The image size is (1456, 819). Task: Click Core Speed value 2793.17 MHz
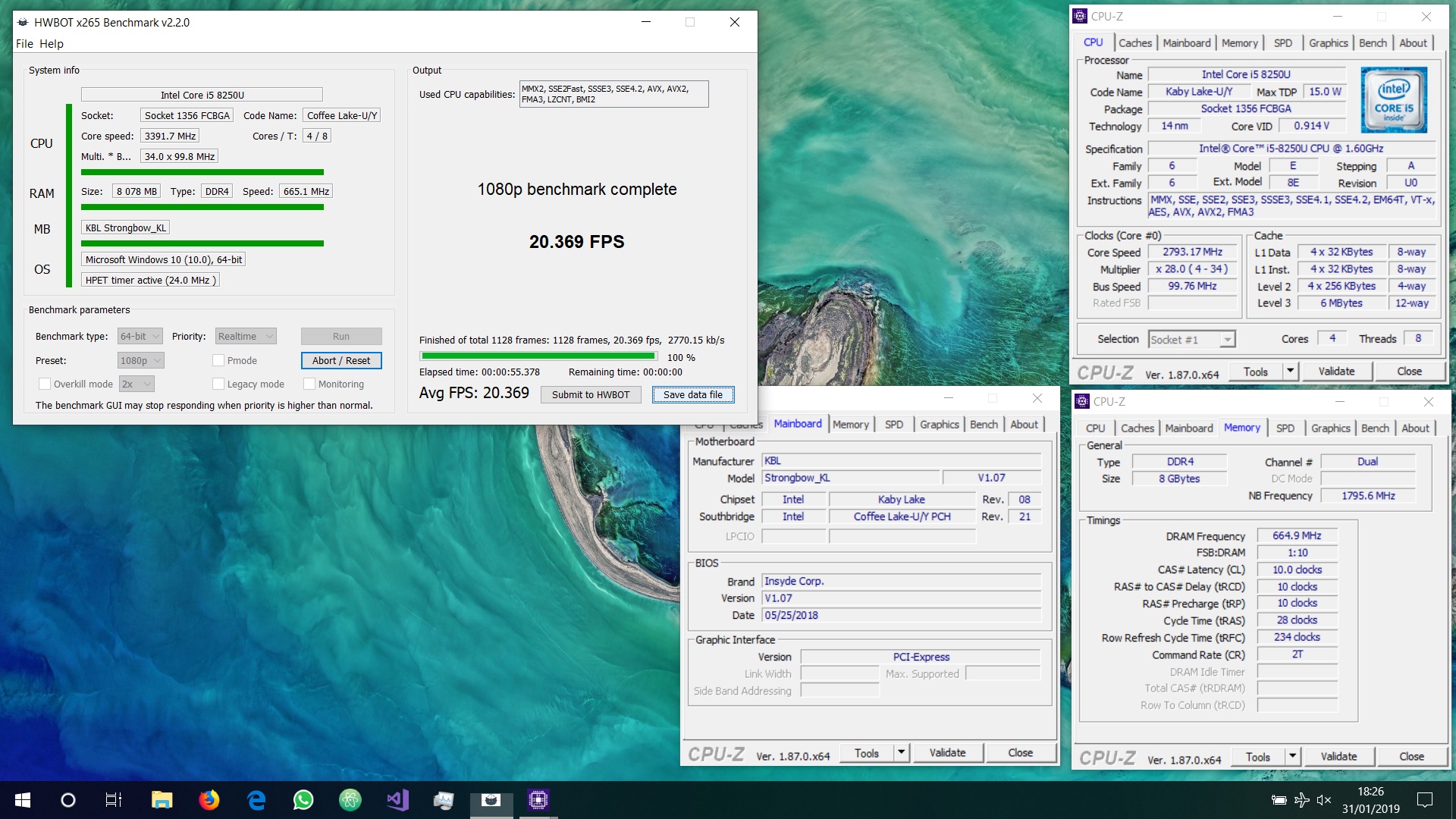1192,252
